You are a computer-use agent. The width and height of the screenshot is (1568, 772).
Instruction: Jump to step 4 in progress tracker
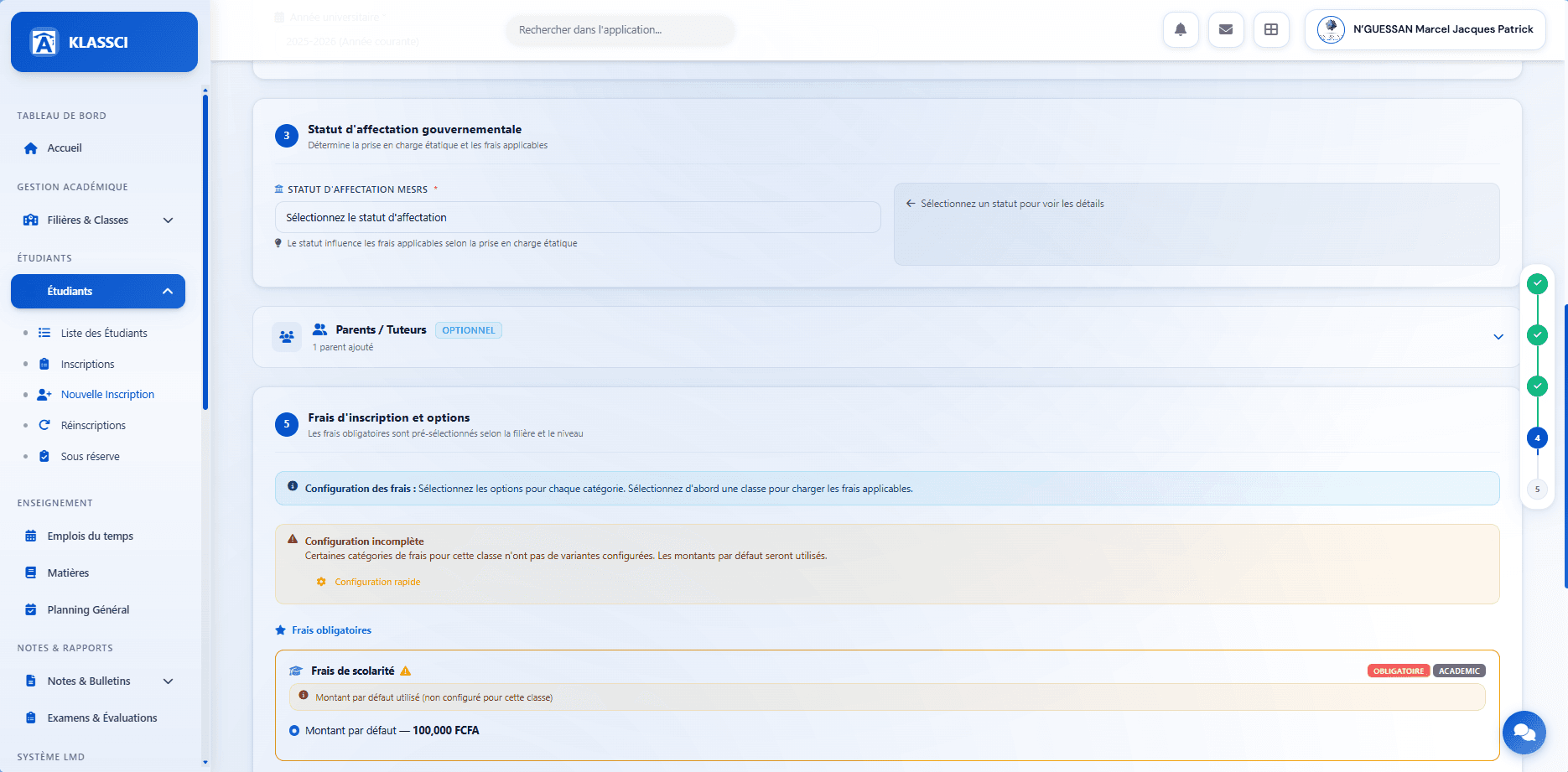1537,438
